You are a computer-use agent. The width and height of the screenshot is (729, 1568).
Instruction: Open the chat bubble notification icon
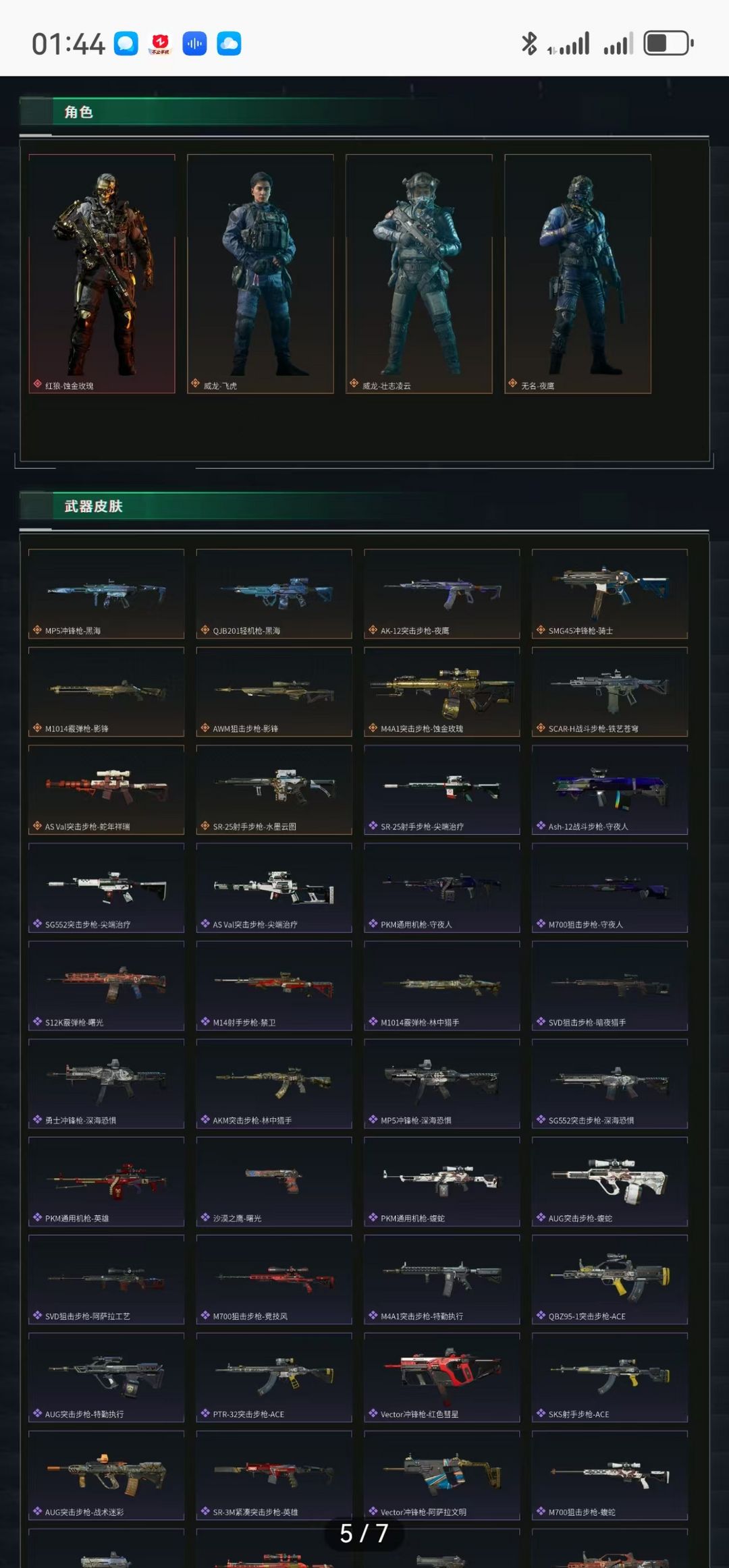click(x=126, y=44)
